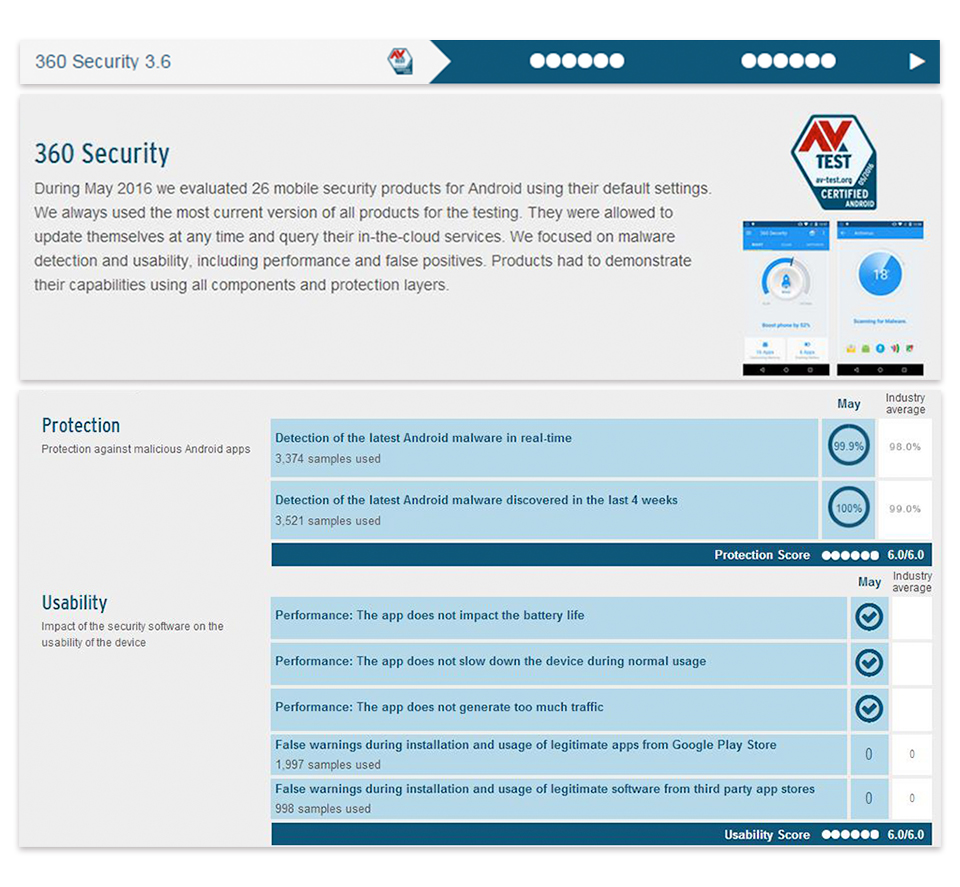
Task: Click 'Industry average' header in Protection table
Action: (905, 404)
